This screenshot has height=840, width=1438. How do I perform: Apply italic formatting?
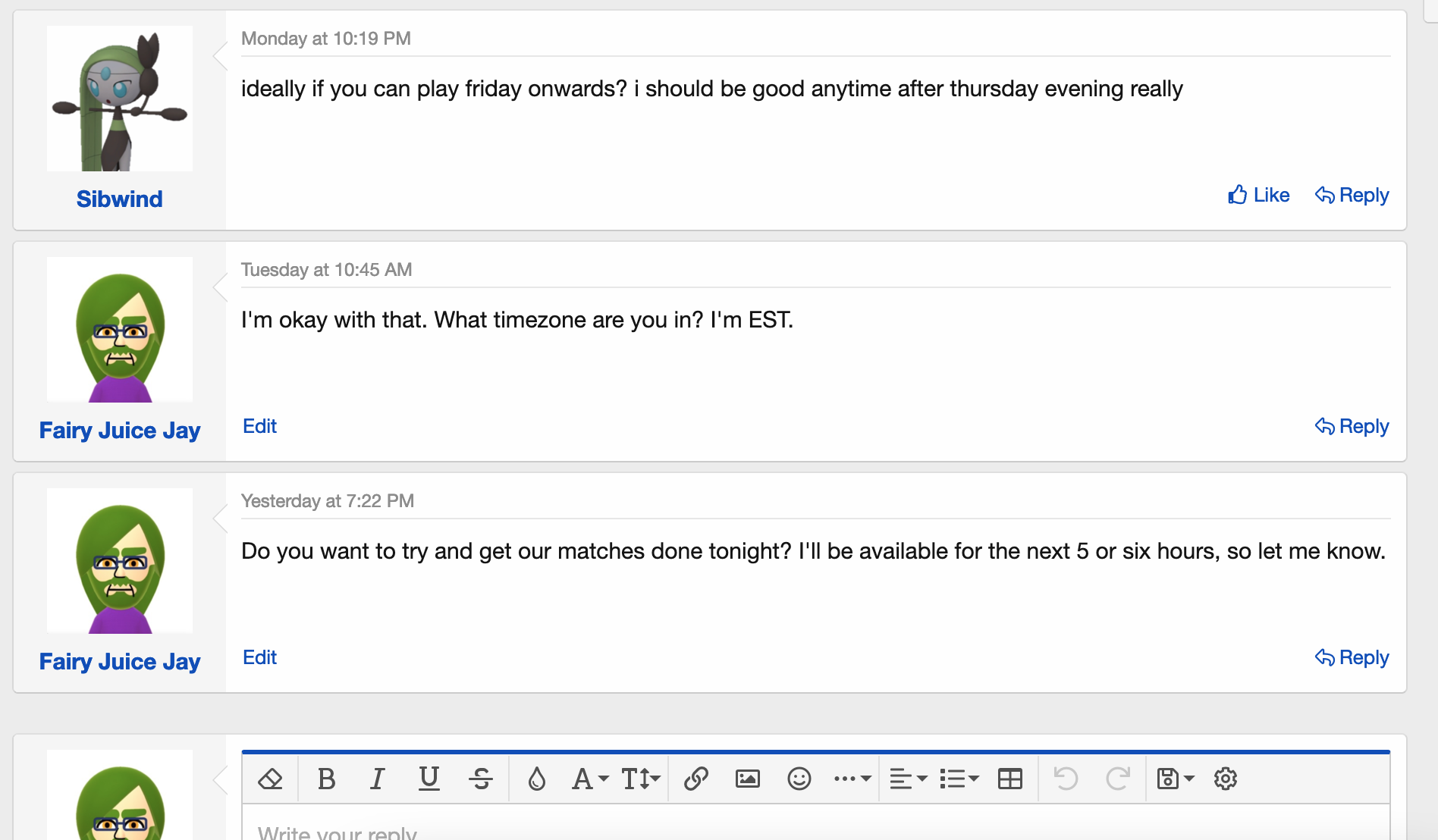click(377, 778)
